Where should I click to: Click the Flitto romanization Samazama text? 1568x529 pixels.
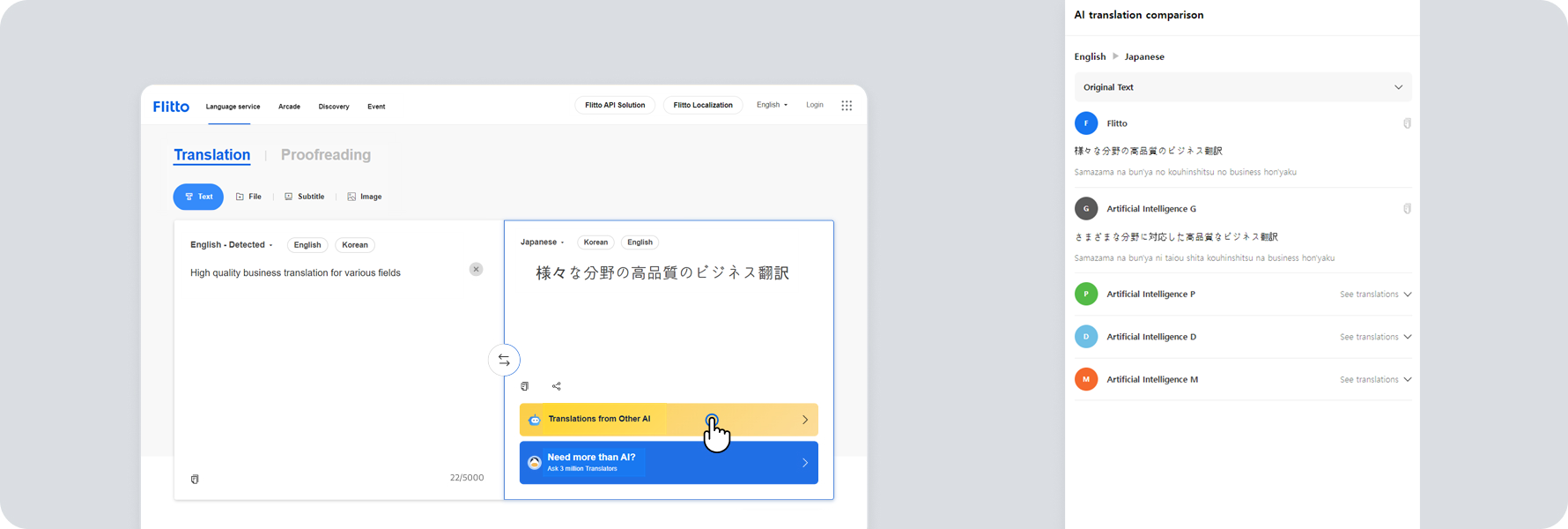pyautogui.click(x=1185, y=172)
